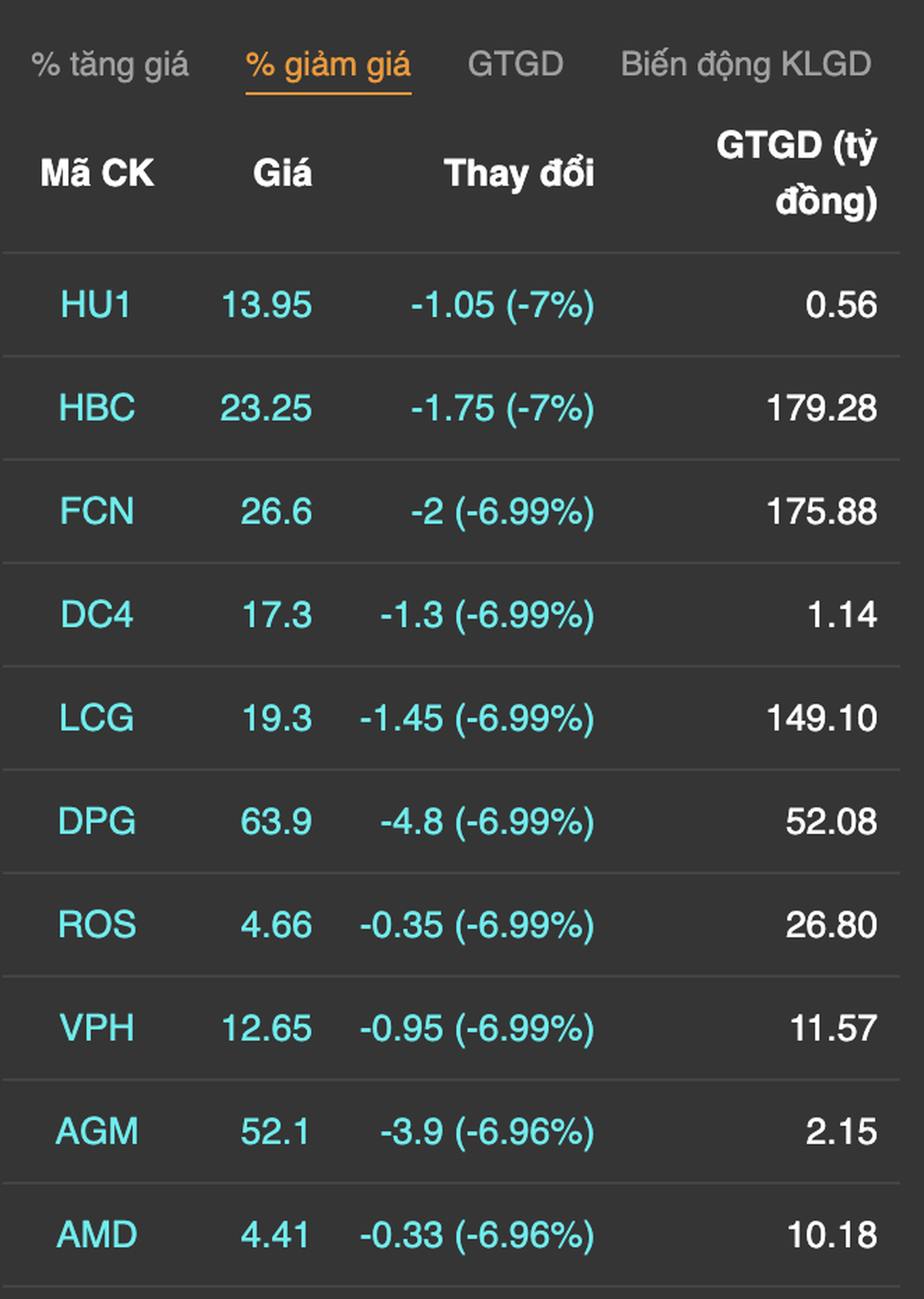Select the VPH stock symbol
The image size is (924, 1299).
pyautogui.click(x=97, y=1028)
